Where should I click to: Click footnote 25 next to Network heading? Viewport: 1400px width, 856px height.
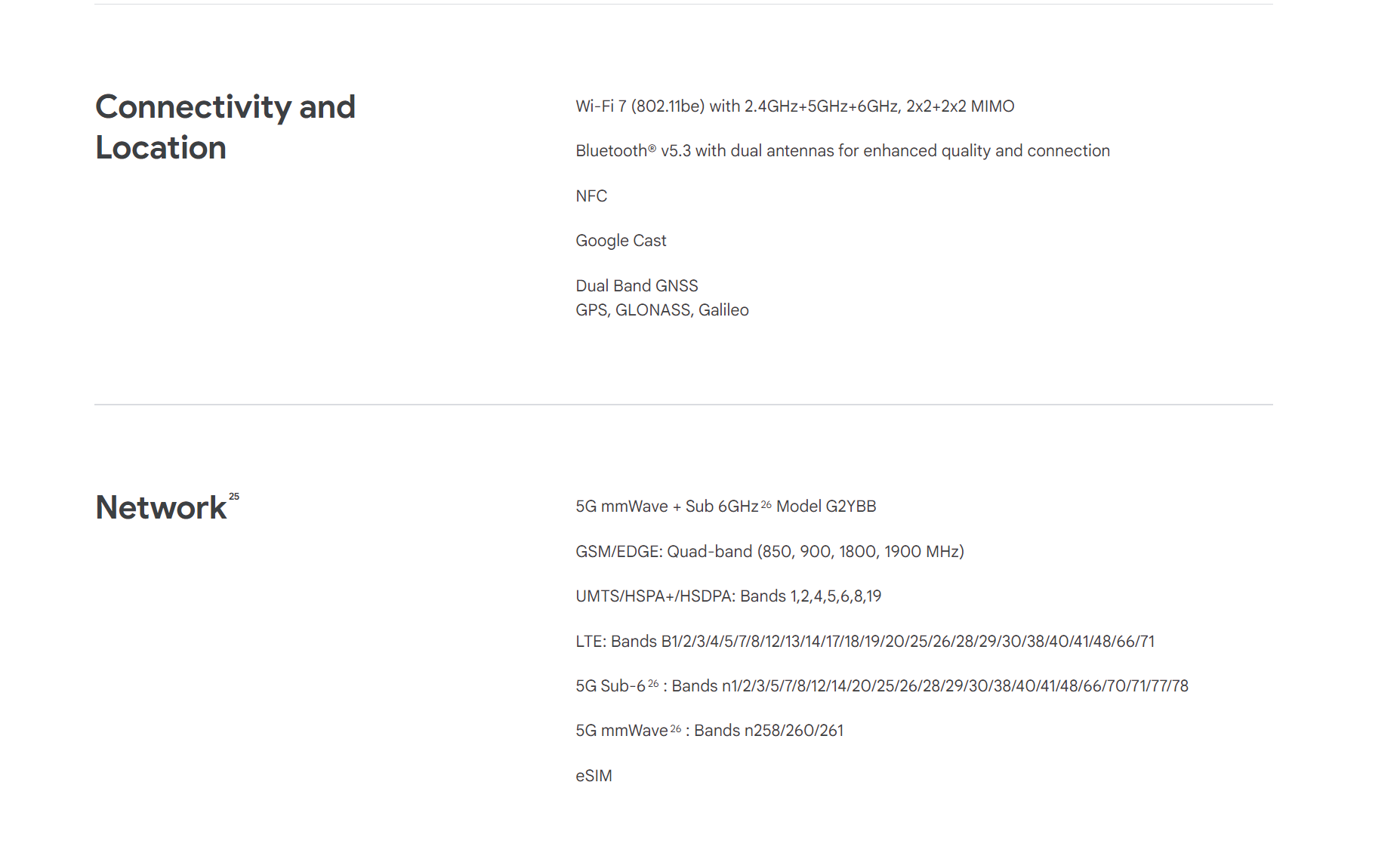234,497
